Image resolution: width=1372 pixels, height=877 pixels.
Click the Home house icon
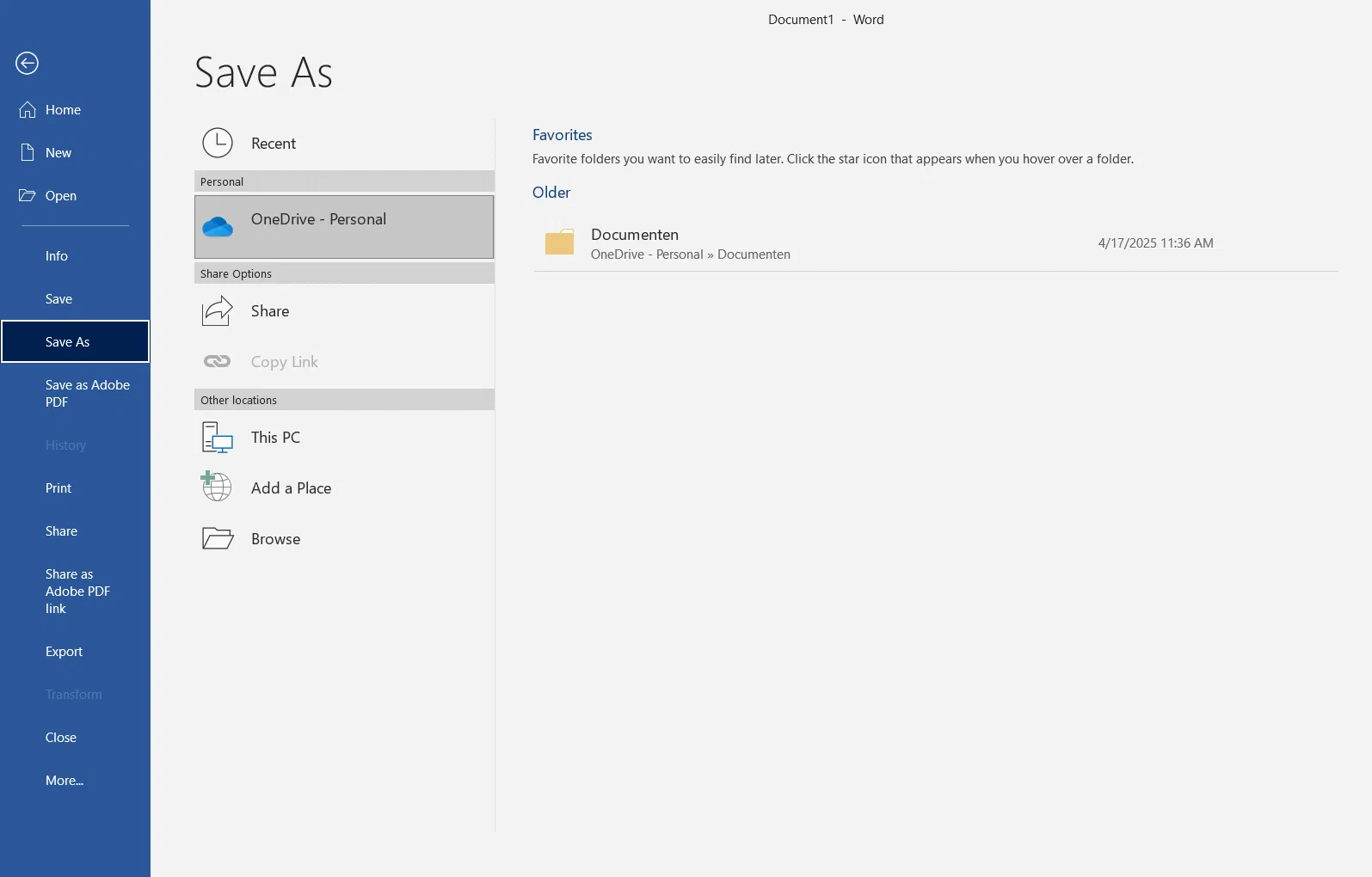click(28, 109)
